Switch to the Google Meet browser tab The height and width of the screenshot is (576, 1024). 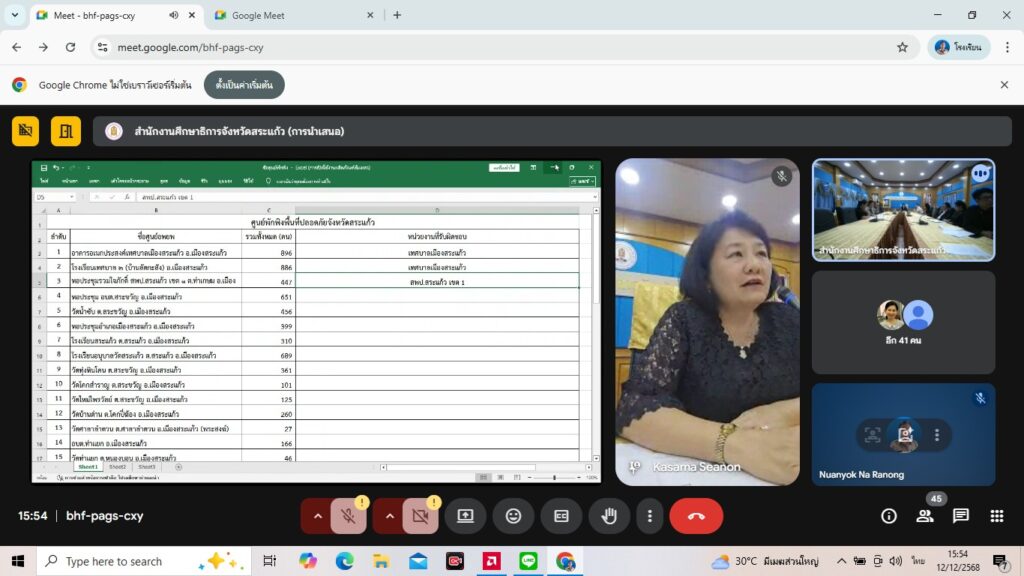290,15
